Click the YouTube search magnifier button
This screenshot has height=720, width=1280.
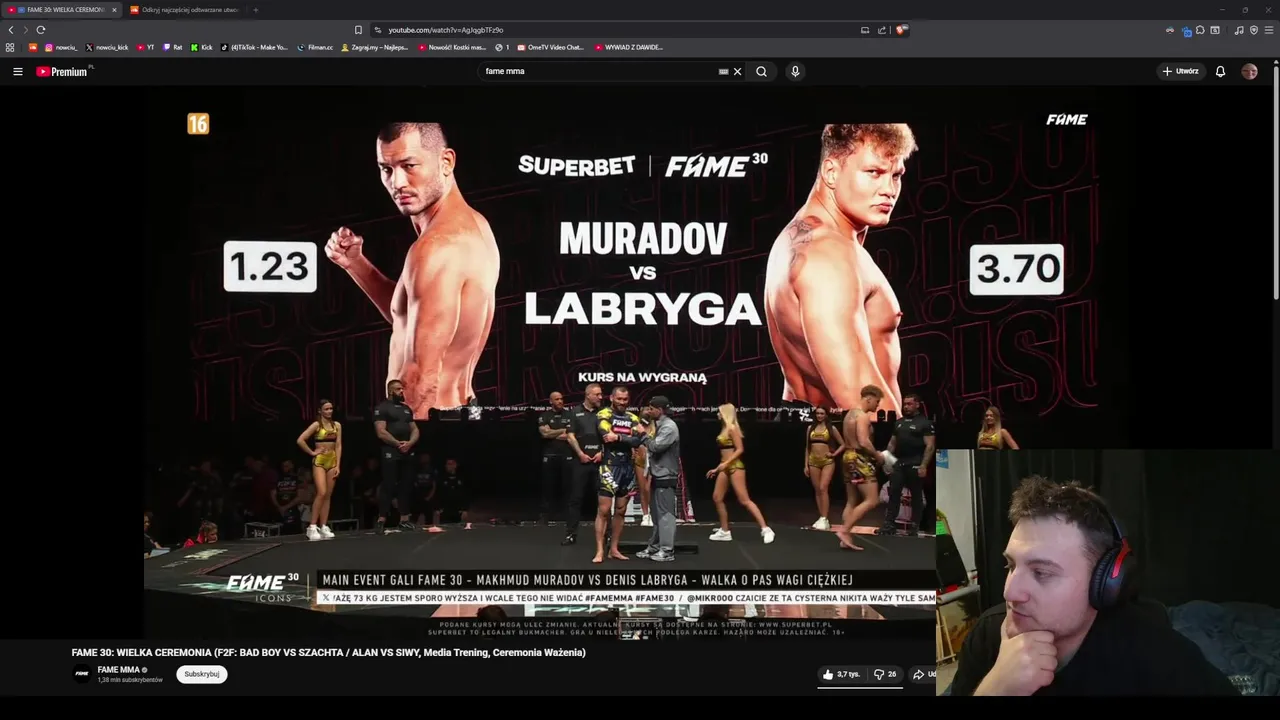point(761,71)
